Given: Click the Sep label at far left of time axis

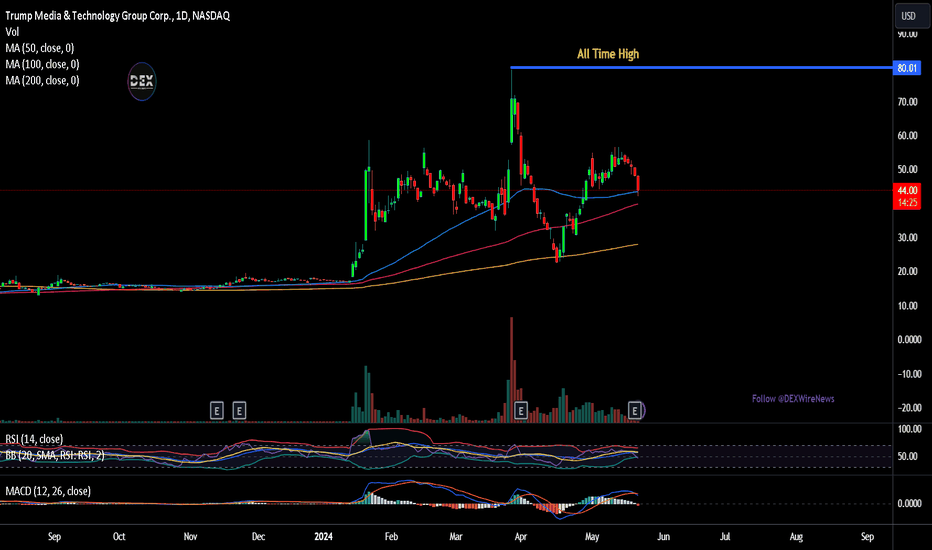Looking at the screenshot, I should [54, 536].
